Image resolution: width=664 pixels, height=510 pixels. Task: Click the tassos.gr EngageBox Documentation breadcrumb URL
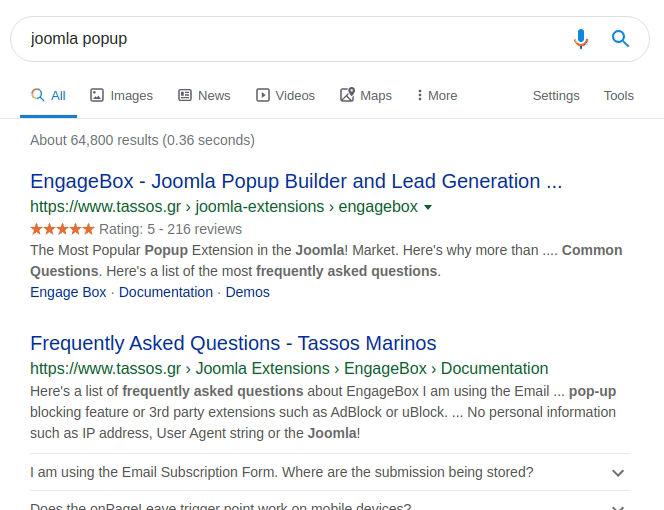(x=289, y=369)
